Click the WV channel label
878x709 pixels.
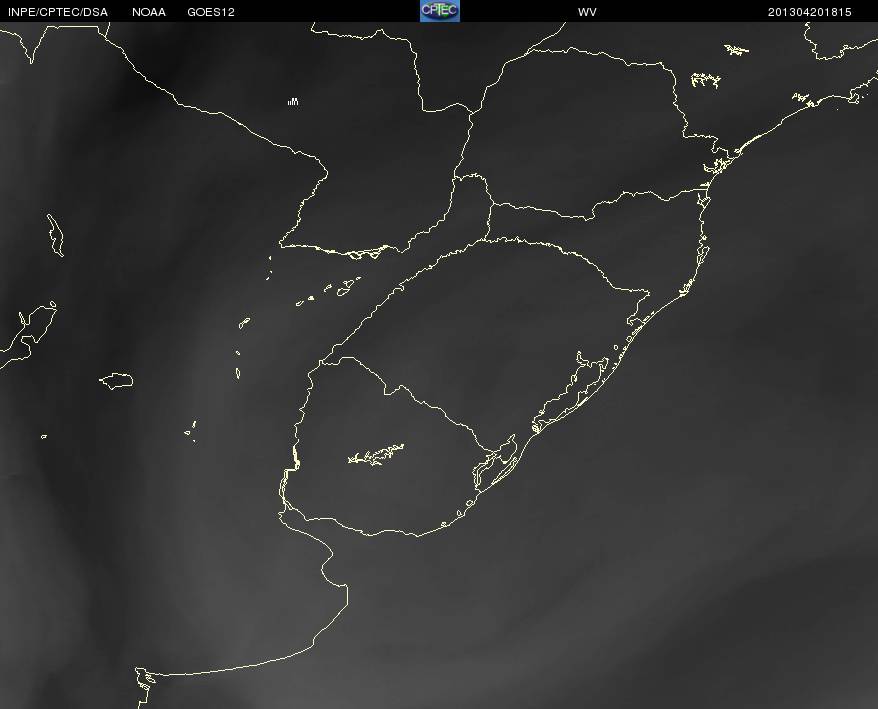(587, 12)
